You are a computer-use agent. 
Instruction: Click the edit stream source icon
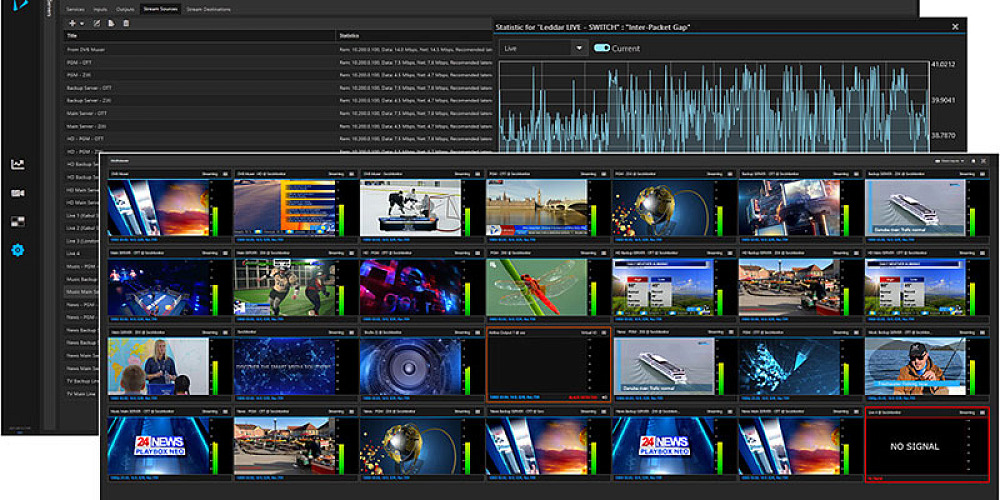(96, 22)
